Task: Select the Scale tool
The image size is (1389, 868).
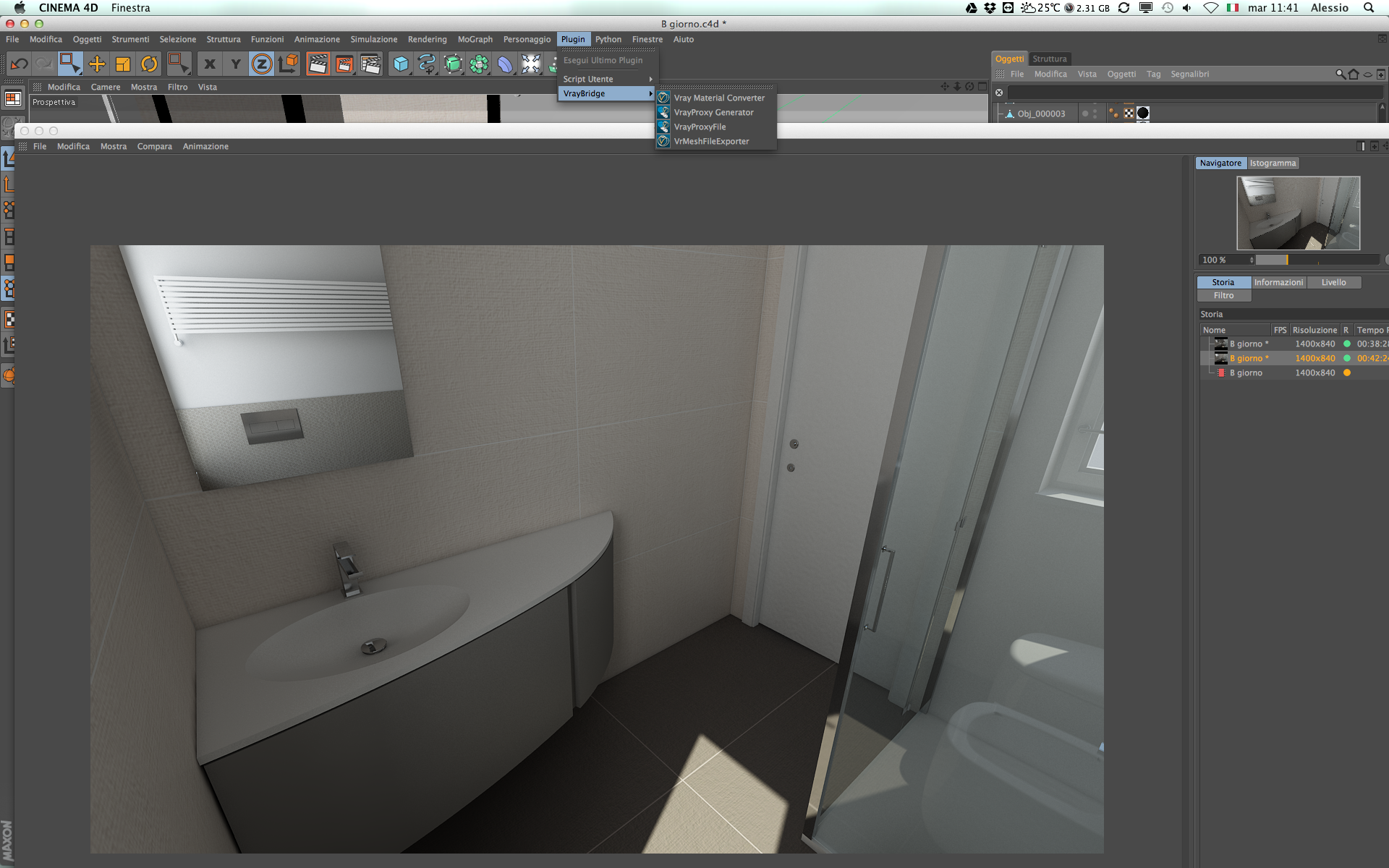Action: tap(123, 64)
